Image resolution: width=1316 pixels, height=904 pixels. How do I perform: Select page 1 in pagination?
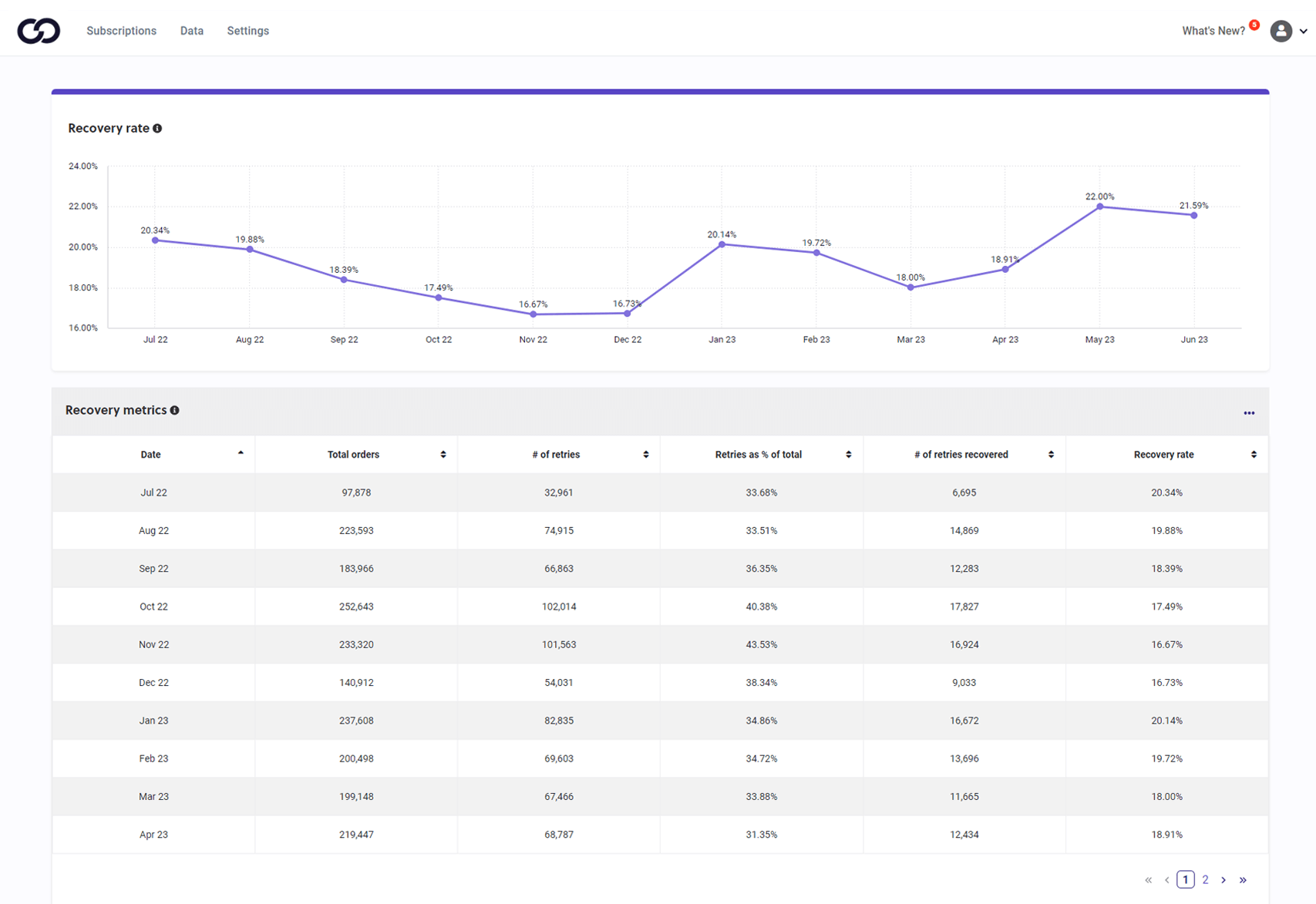[1186, 879]
